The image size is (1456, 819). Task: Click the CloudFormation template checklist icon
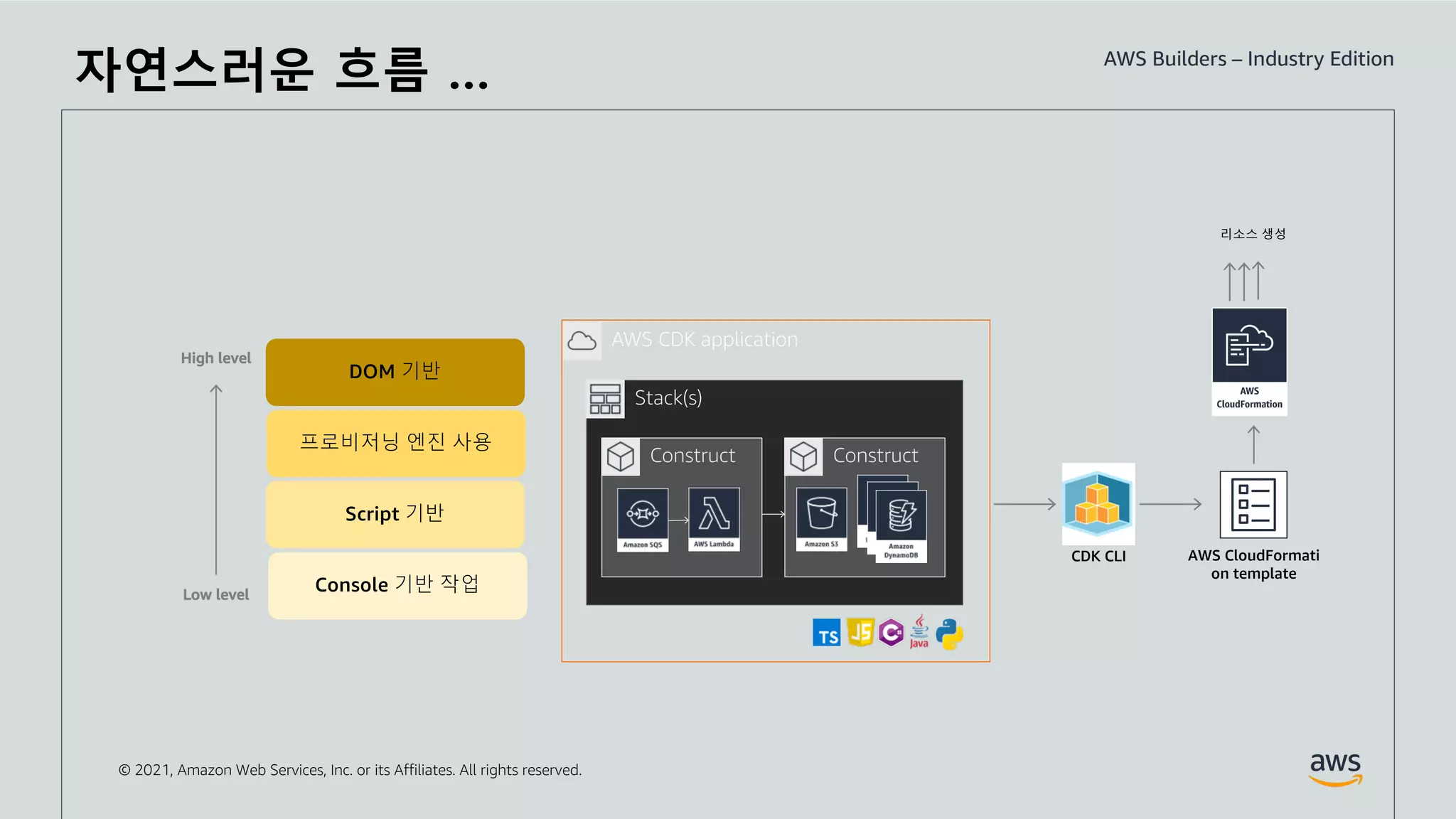1253,505
